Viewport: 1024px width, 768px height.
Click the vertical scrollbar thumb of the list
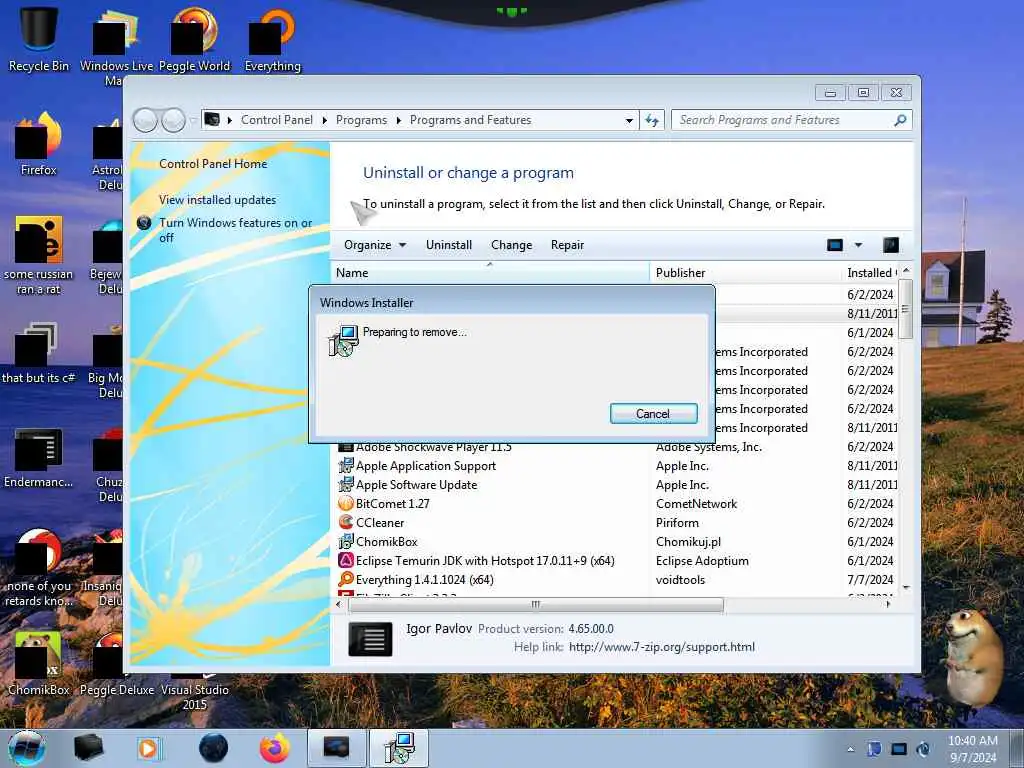point(905,309)
